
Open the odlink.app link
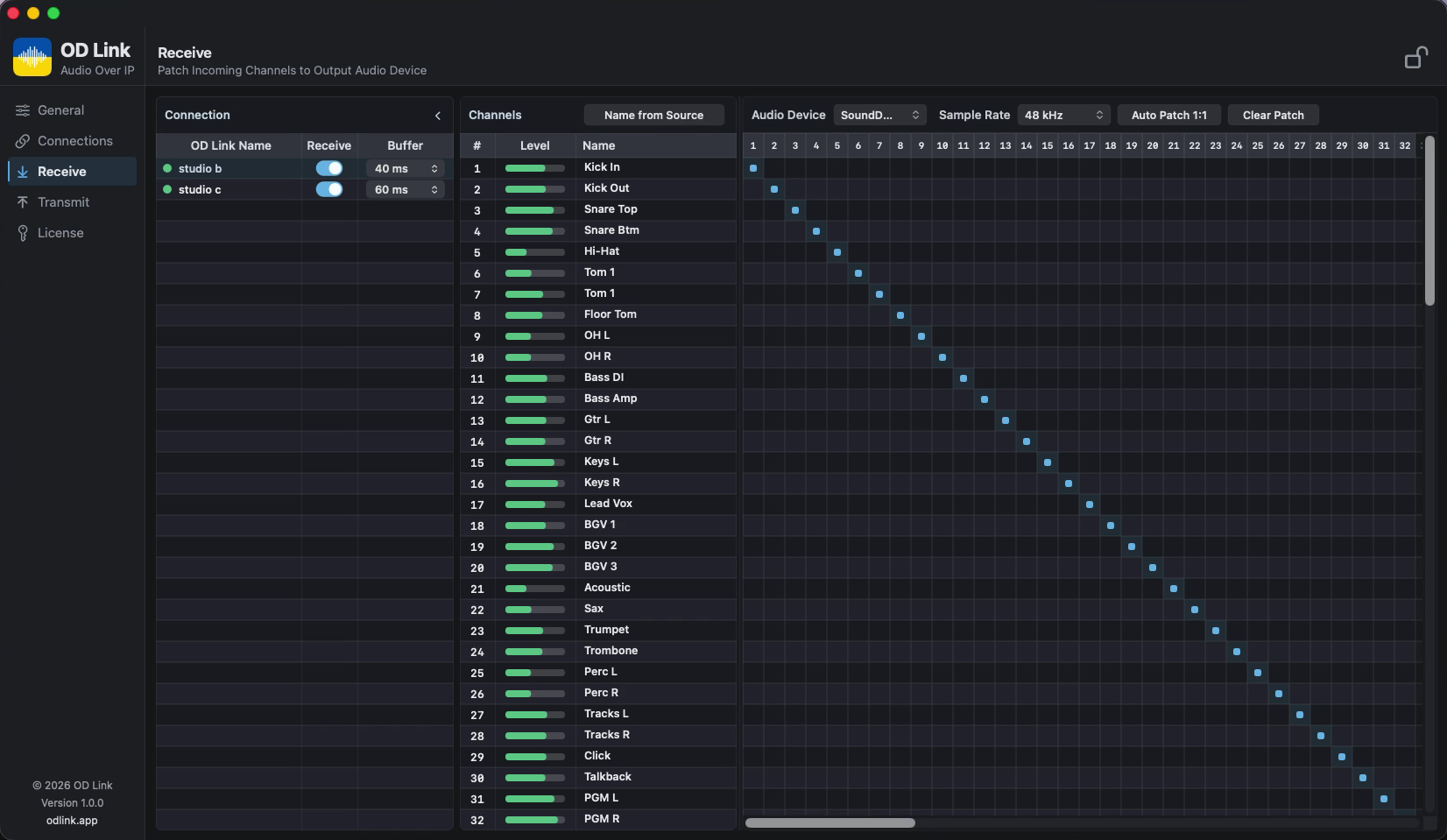(x=72, y=821)
